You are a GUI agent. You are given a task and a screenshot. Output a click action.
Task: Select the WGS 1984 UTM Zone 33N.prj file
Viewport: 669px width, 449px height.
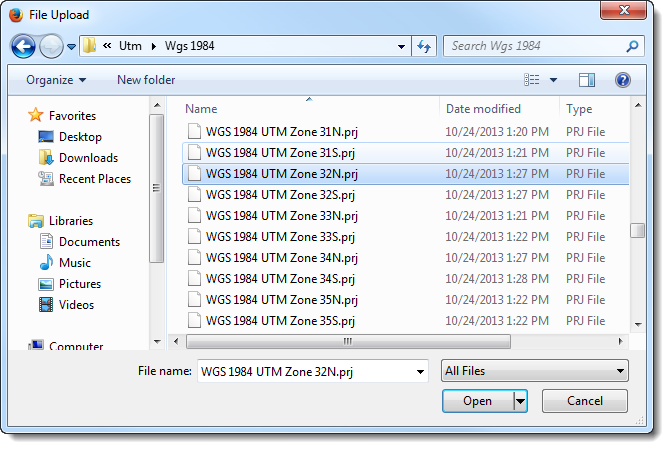[x=281, y=216]
